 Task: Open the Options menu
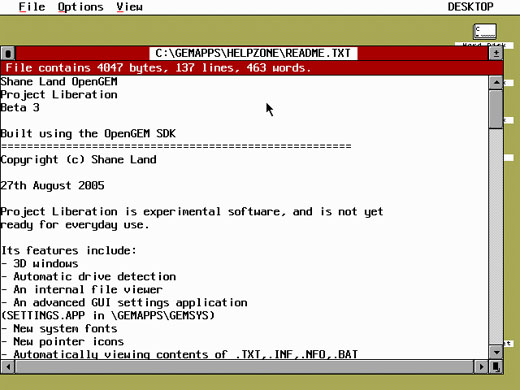[x=80, y=7]
